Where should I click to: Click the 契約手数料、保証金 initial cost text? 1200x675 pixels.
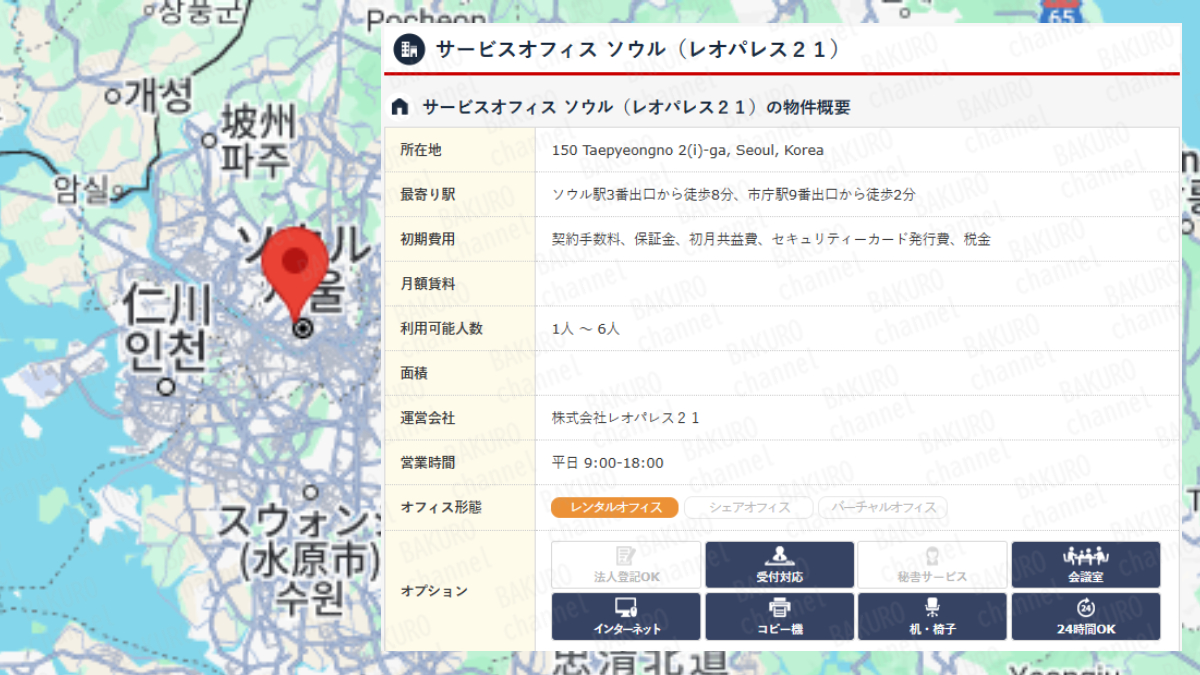click(771, 239)
